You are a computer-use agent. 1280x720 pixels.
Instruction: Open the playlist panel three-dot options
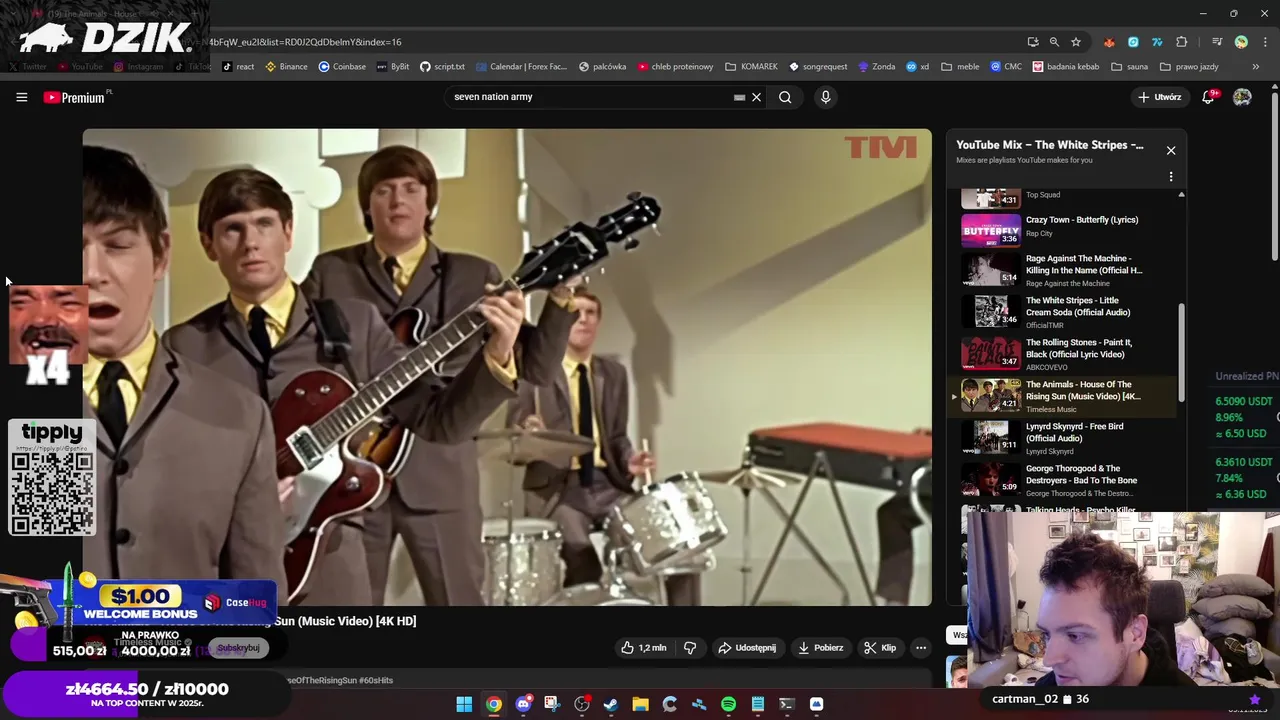pyautogui.click(x=1171, y=177)
